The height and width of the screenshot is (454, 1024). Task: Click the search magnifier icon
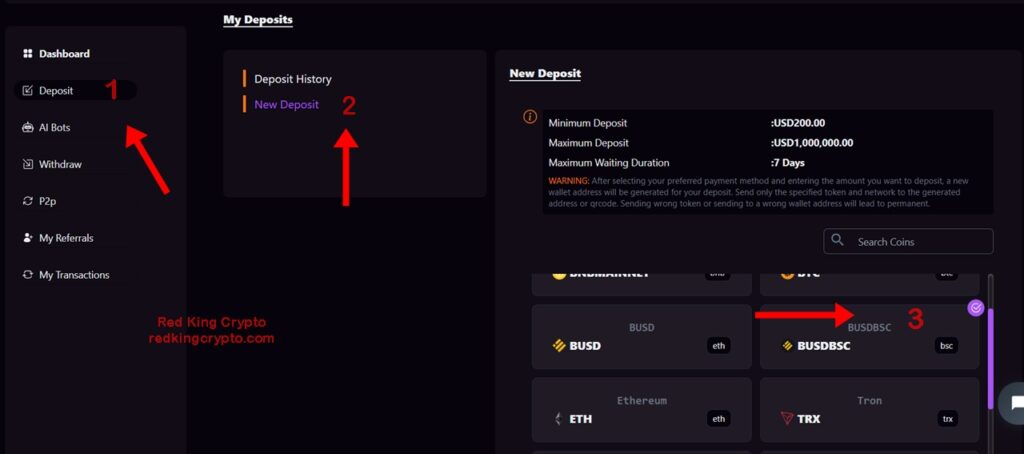click(x=837, y=240)
